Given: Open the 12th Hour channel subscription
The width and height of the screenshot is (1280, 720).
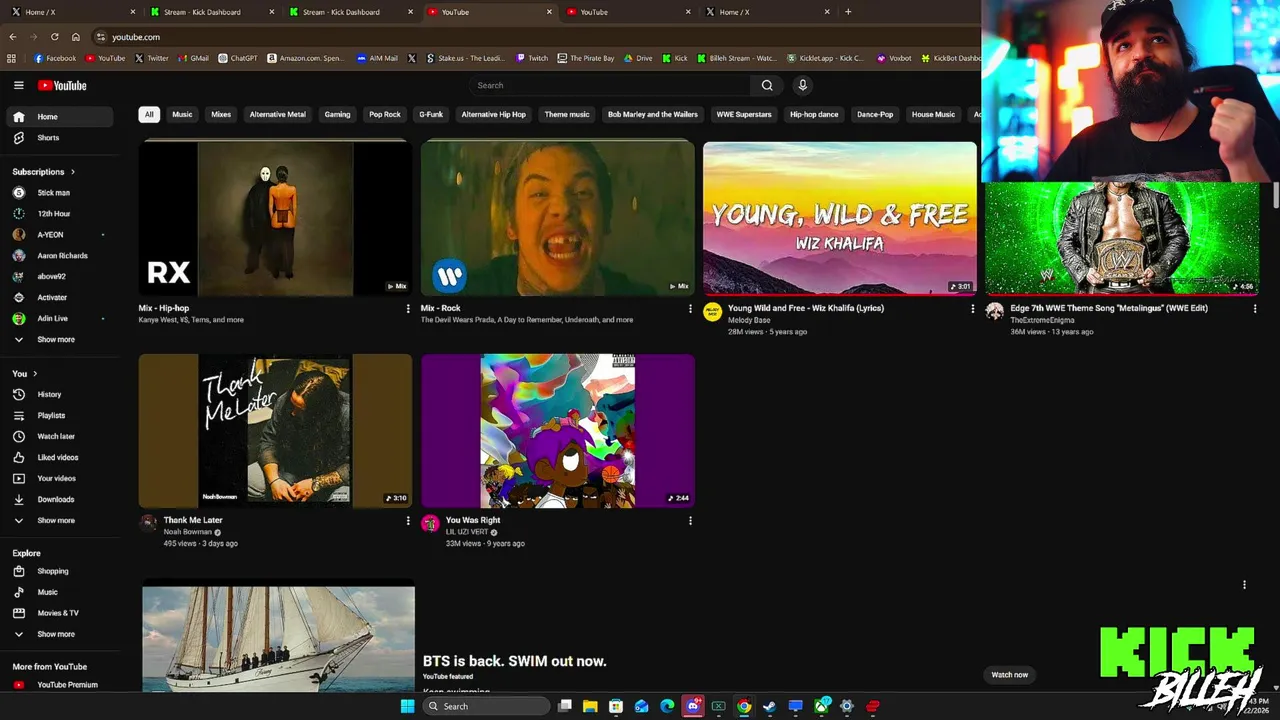Looking at the screenshot, I should (x=60, y=213).
